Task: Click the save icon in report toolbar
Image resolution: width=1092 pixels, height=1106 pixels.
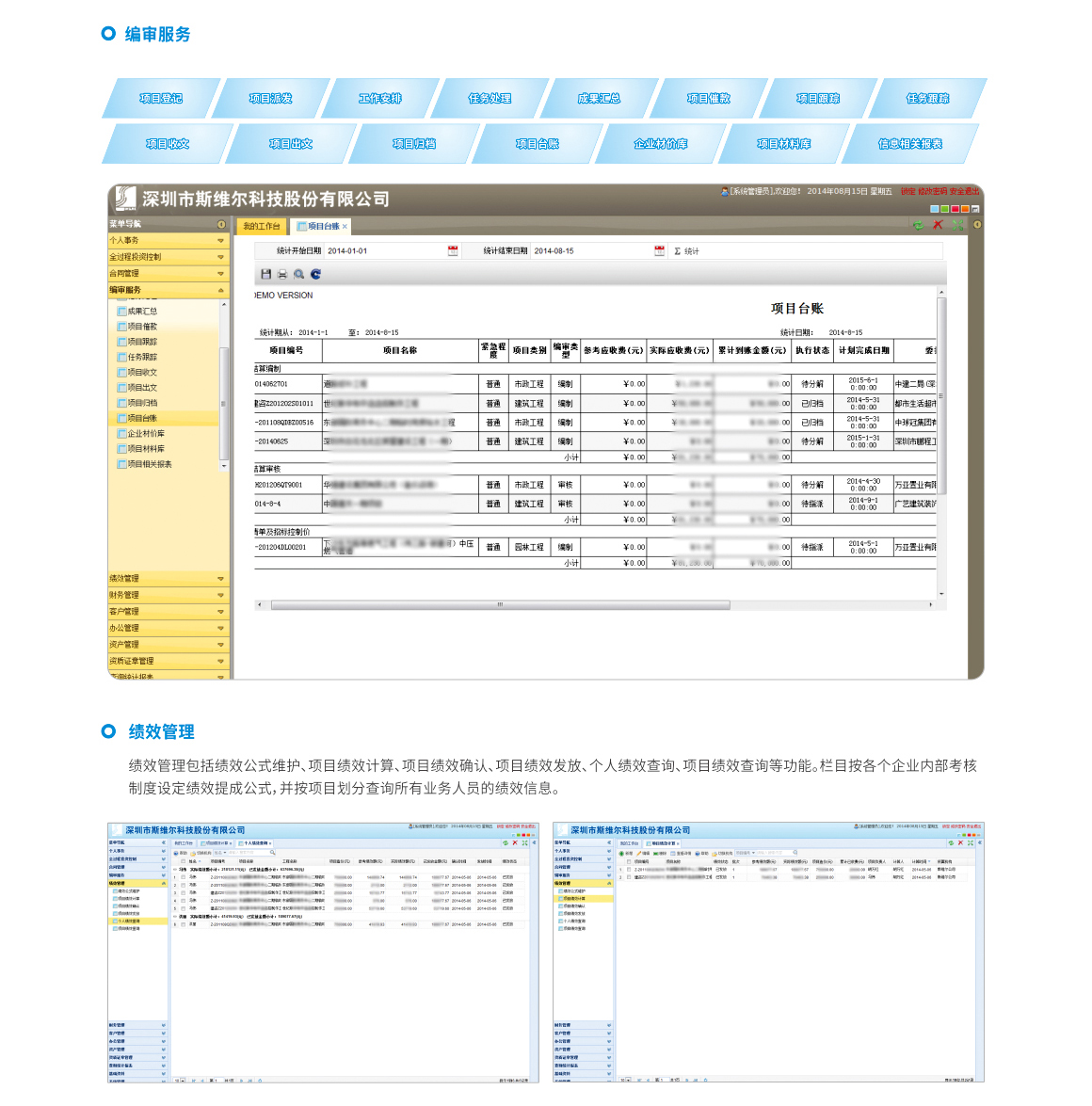Action: coord(266,274)
